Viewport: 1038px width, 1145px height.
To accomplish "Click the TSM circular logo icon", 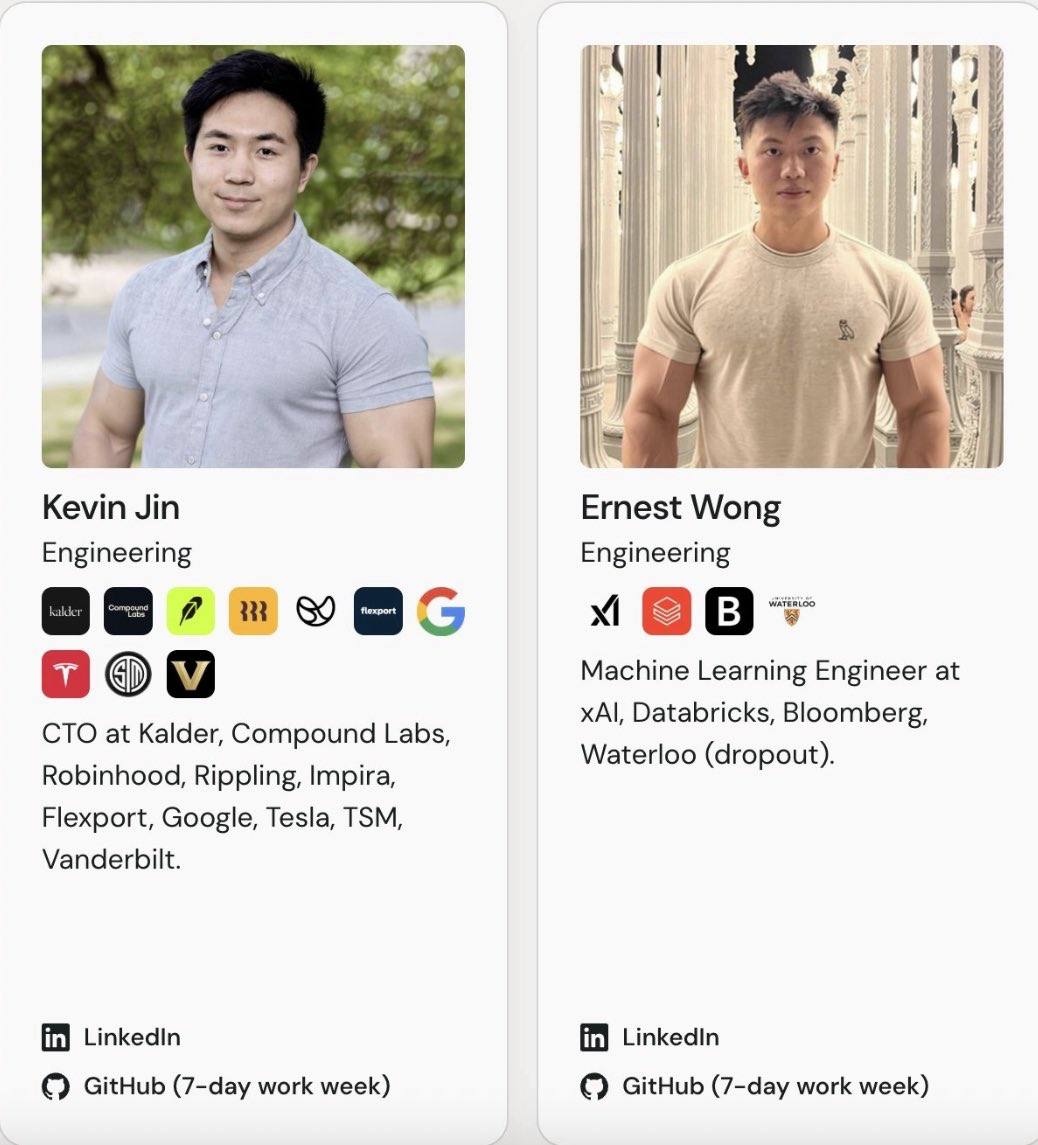I will point(128,674).
